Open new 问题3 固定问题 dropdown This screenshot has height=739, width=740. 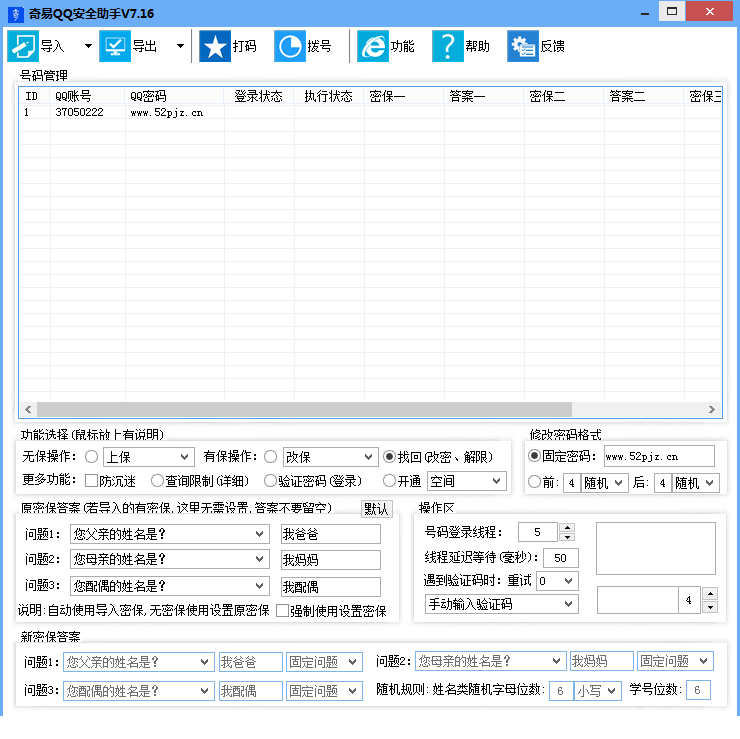pyautogui.click(x=324, y=691)
